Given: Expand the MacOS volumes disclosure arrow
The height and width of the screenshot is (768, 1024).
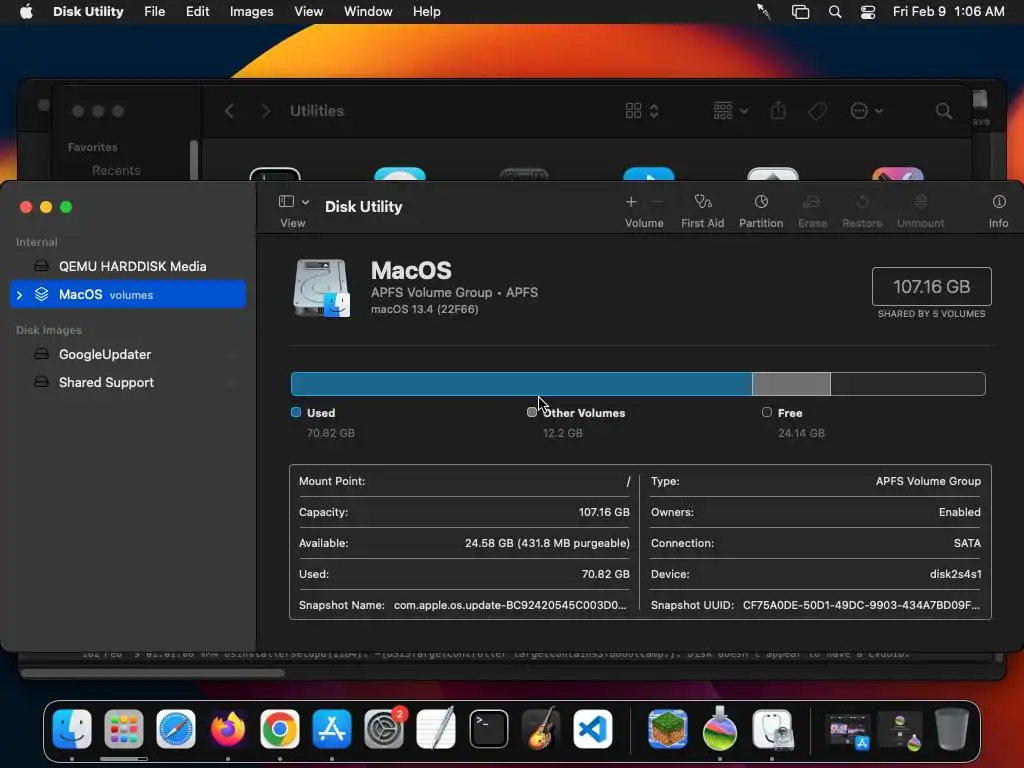Looking at the screenshot, I should click(20, 295).
